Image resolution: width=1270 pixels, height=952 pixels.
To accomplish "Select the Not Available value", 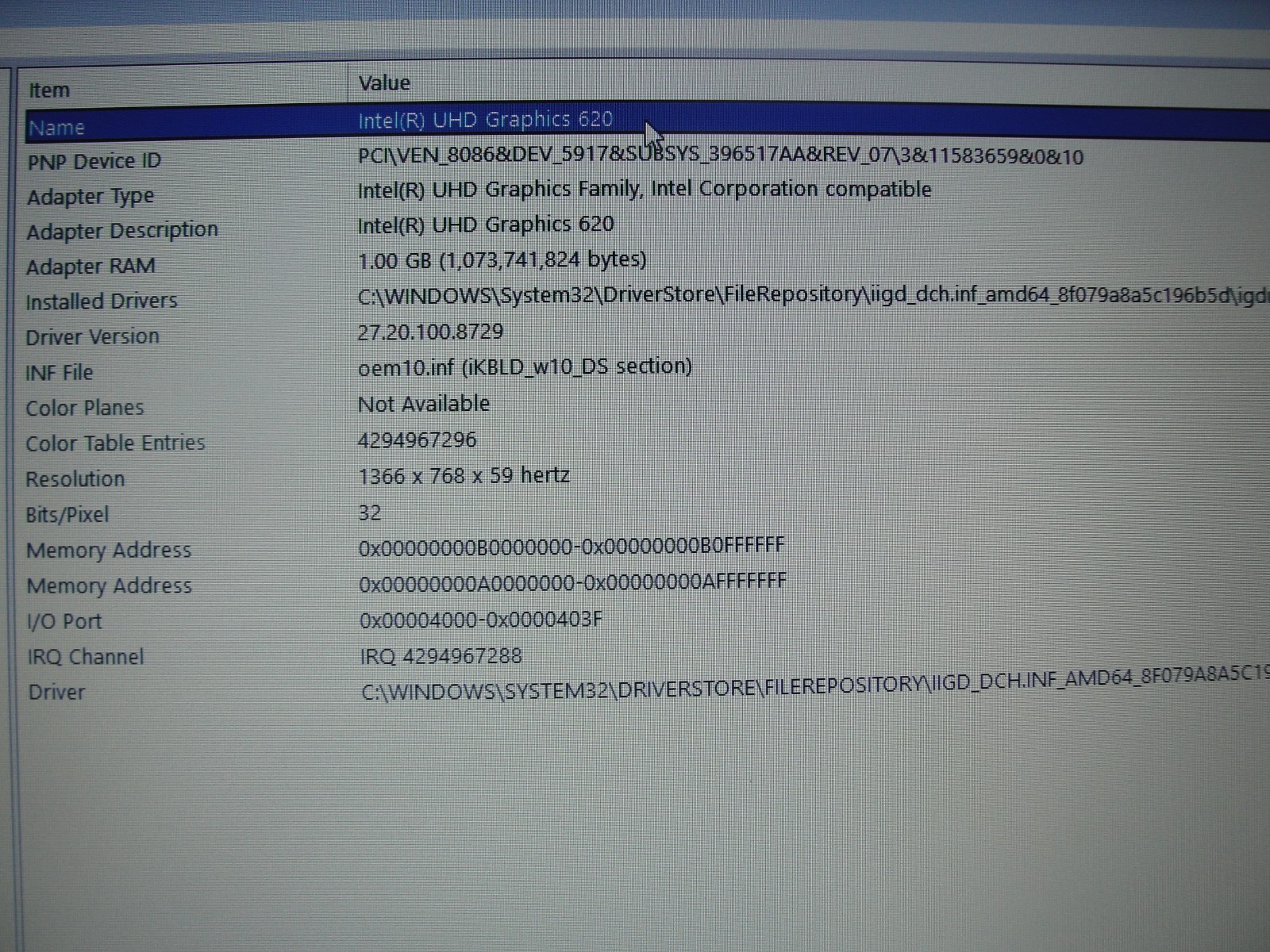I will point(424,404).
